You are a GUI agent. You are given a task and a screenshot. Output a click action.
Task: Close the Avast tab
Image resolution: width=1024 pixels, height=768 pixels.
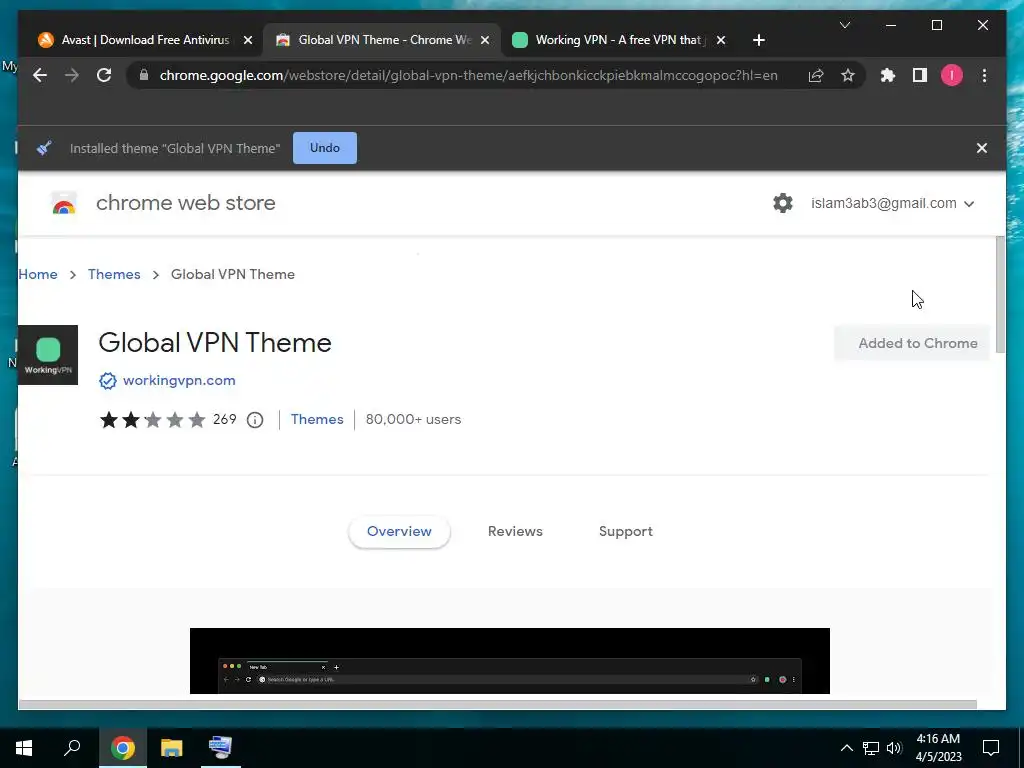[x=248, y=40]
